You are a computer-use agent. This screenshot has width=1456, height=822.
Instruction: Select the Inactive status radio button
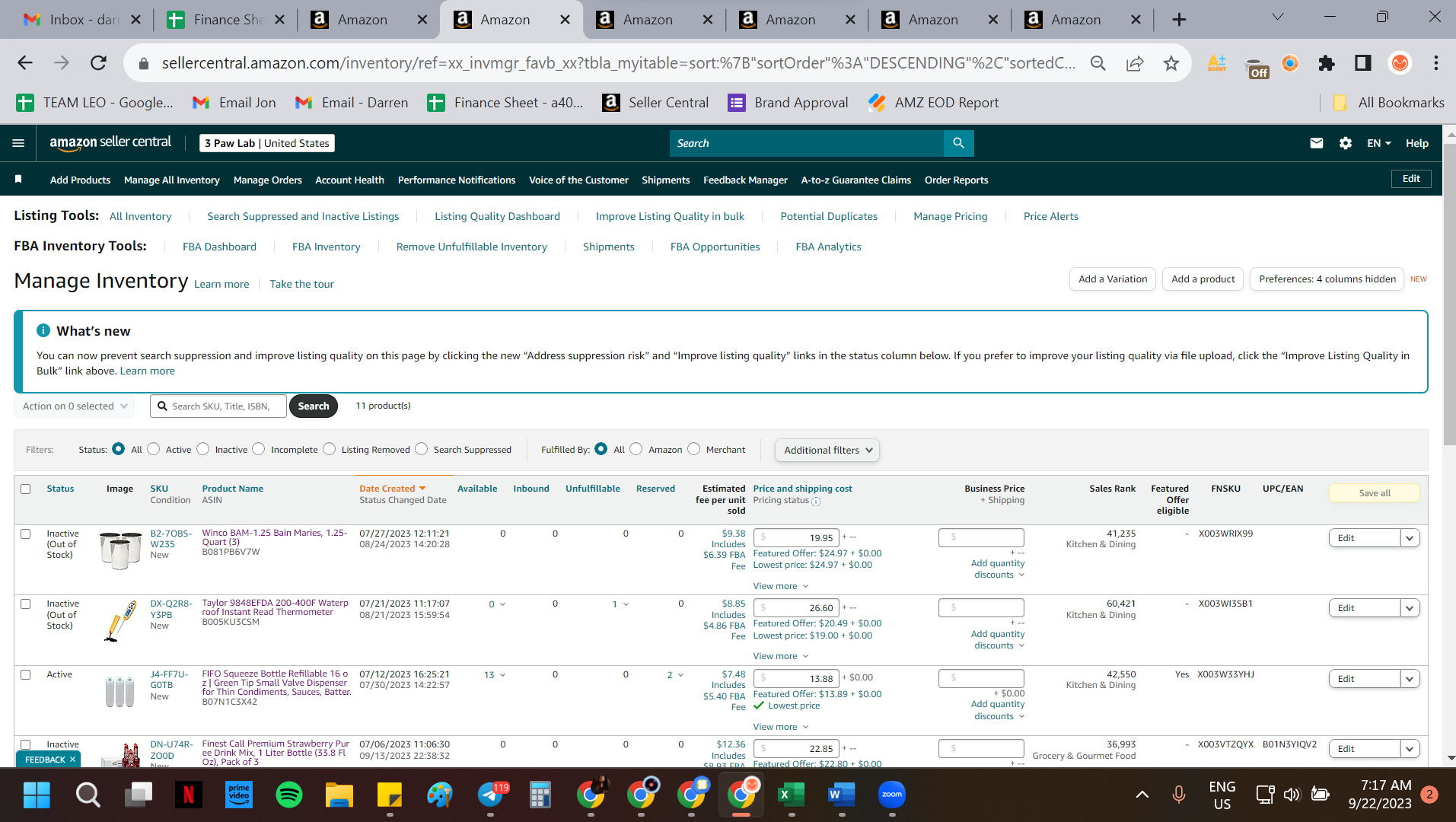tap(203, 449)
